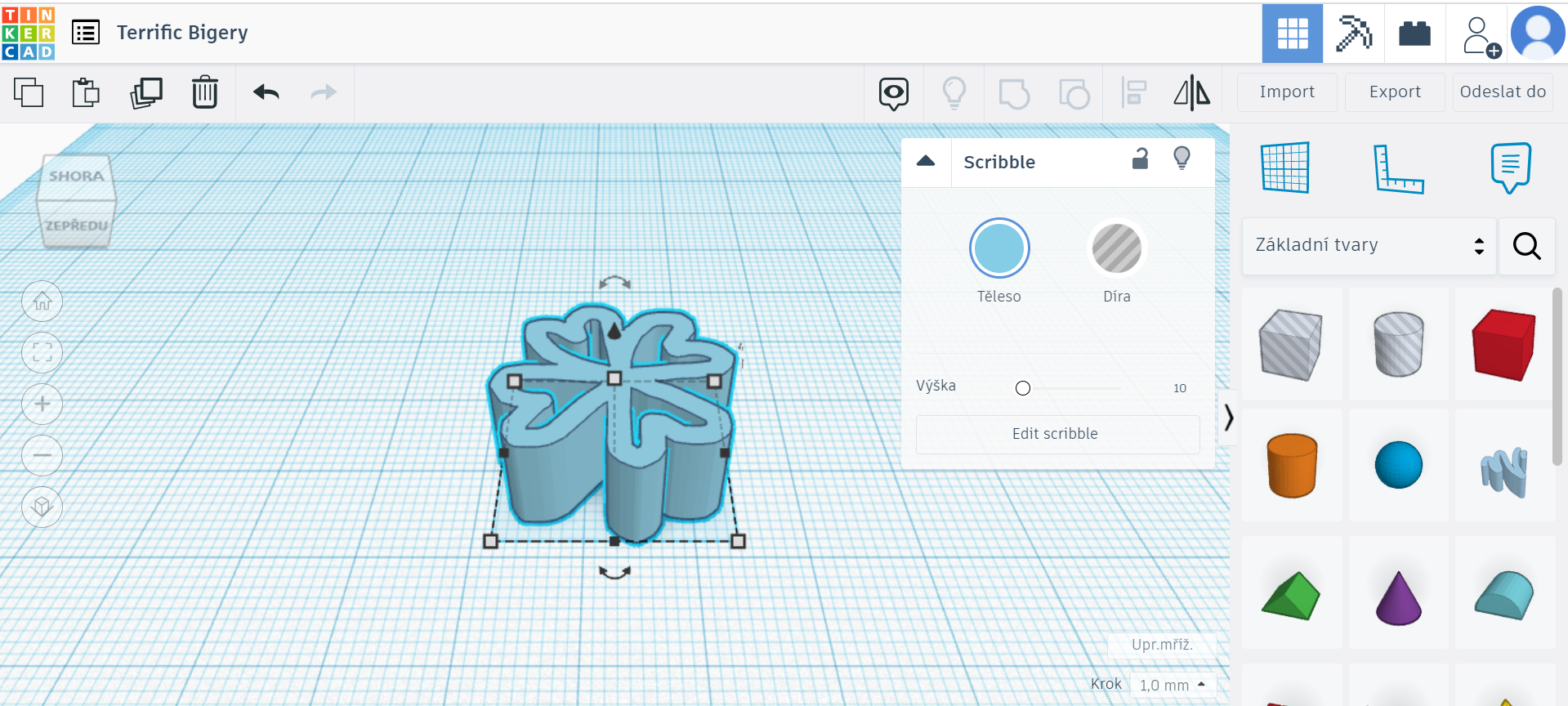Pick the striped box hole shape
This screenshot has height=706, width=1568.
tap(1292, 344)
